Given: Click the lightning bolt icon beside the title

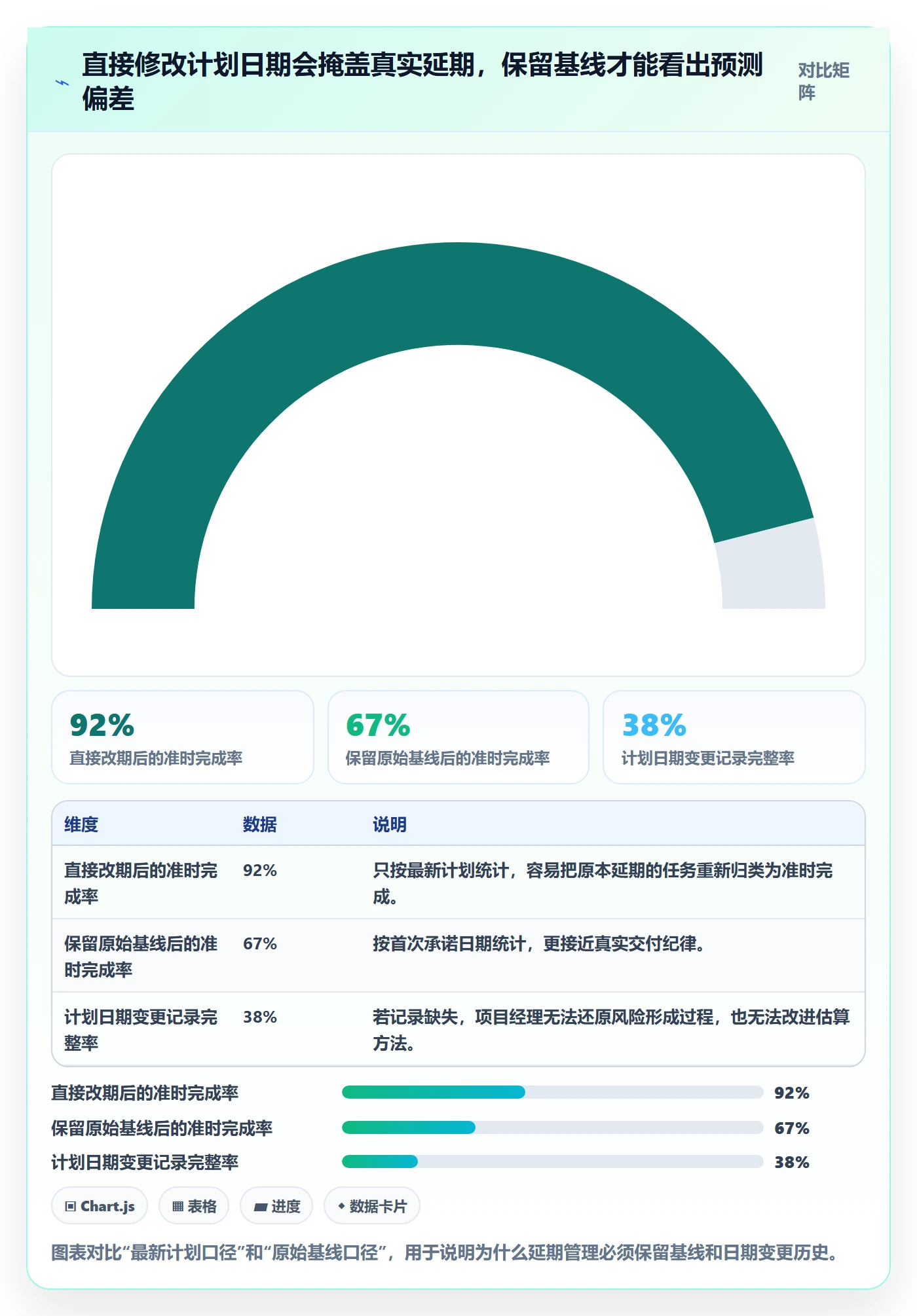Looking at the screenshot, I should pyautogui.click(x=62, y=82).
